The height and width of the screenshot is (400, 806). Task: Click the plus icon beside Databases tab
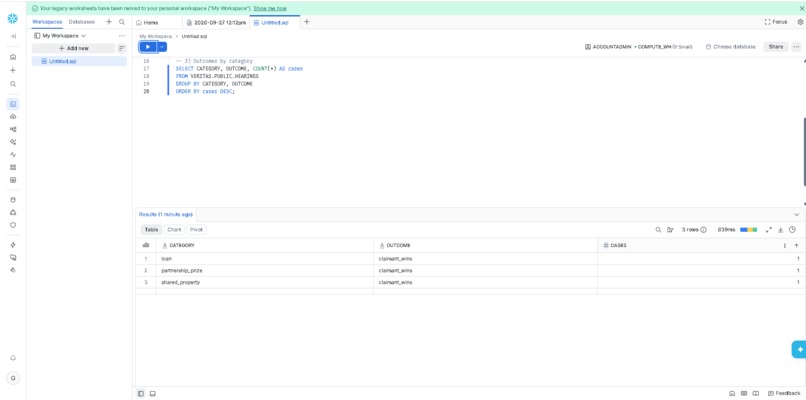pyautogui.click(x=108, y=22)
